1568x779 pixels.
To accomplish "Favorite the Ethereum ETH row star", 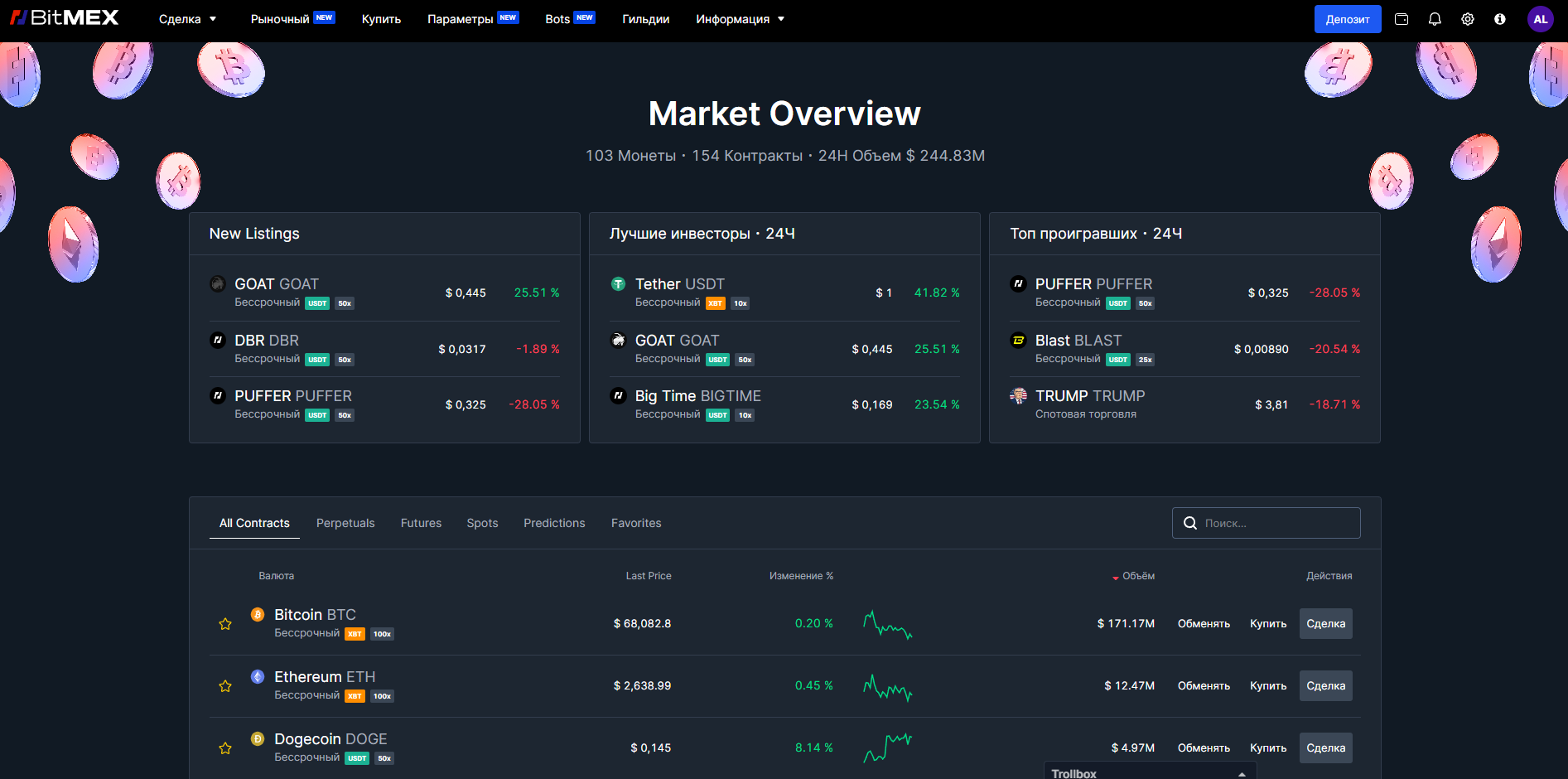I will (x=225, y=686).
